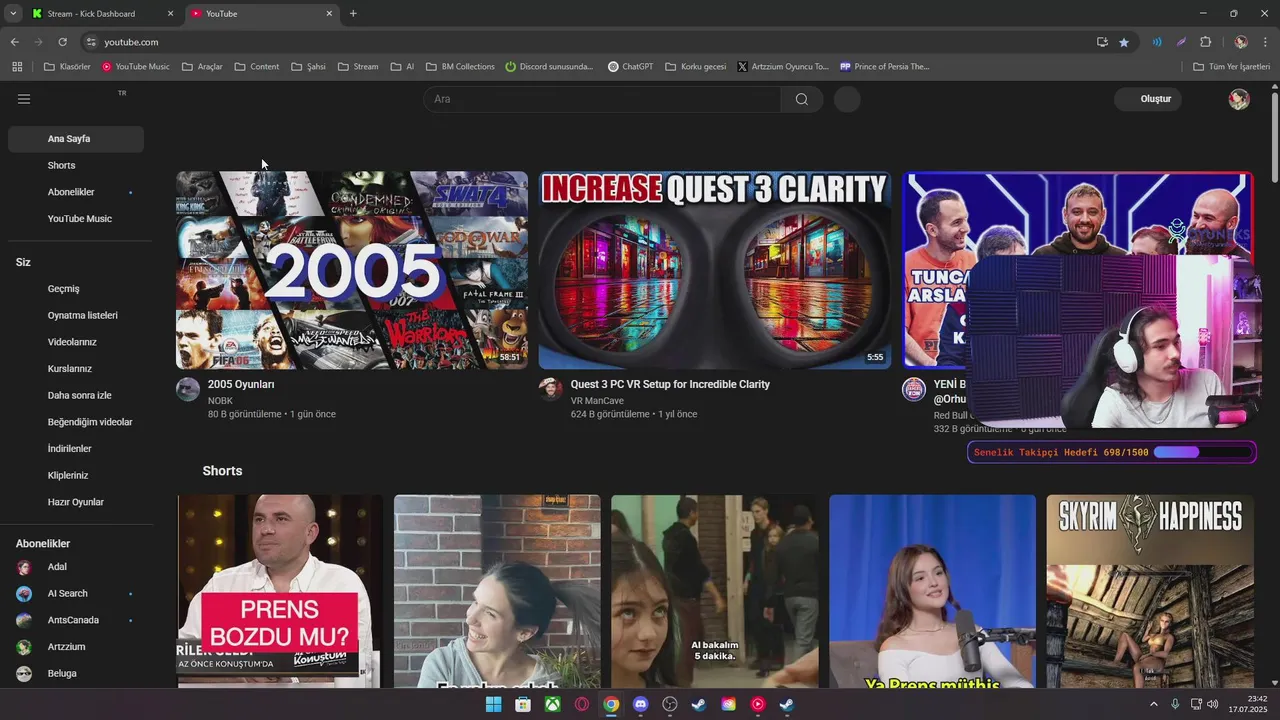Image resolution: width=1280 pixels, height=720 pixels.
Task: Open the Skyrim Happiness short
Action: click(x=1150, y=591)
